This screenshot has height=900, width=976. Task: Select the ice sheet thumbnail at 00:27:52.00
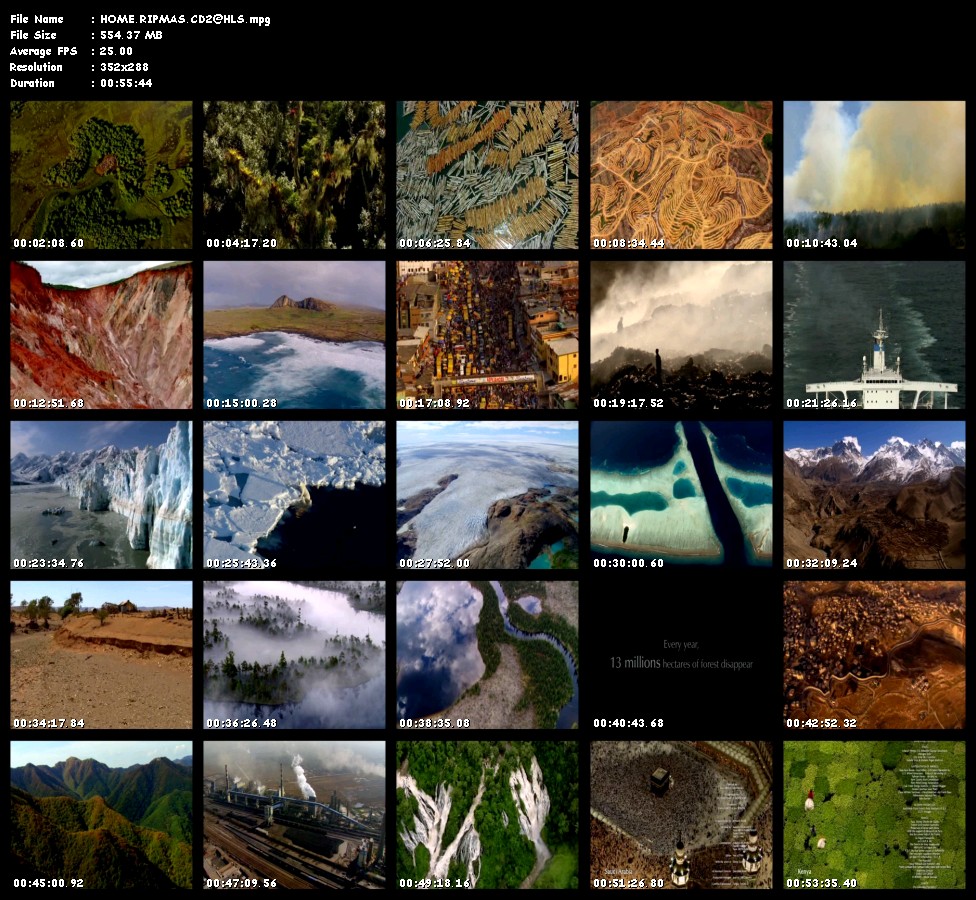click(x=487, y=495)
